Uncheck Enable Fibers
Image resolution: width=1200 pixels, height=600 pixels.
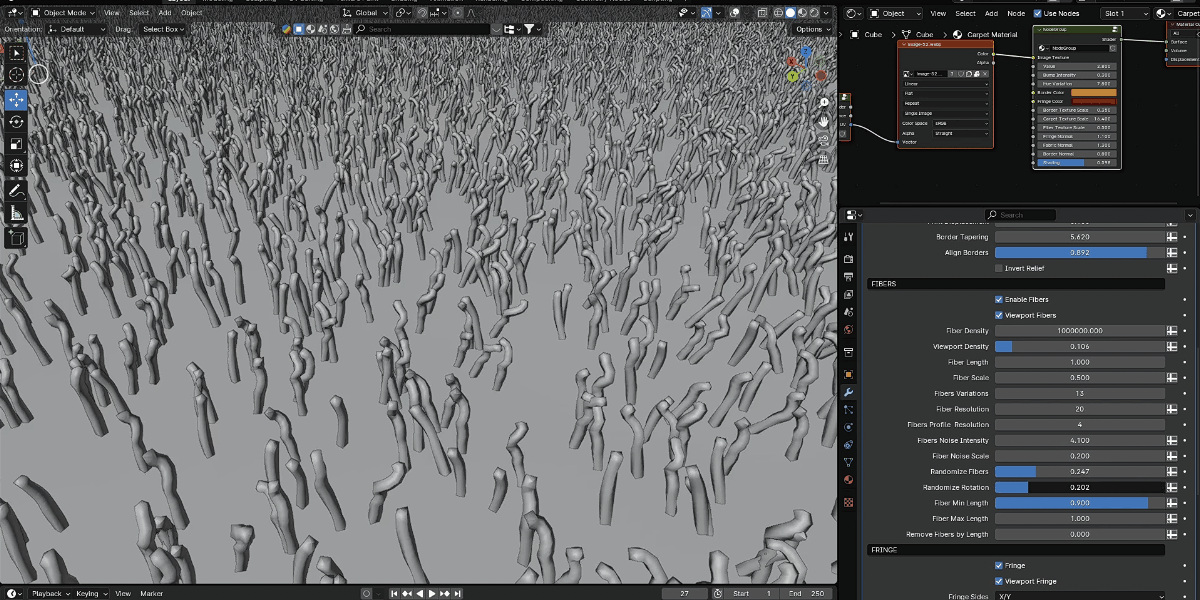click(x=999, y=299)
